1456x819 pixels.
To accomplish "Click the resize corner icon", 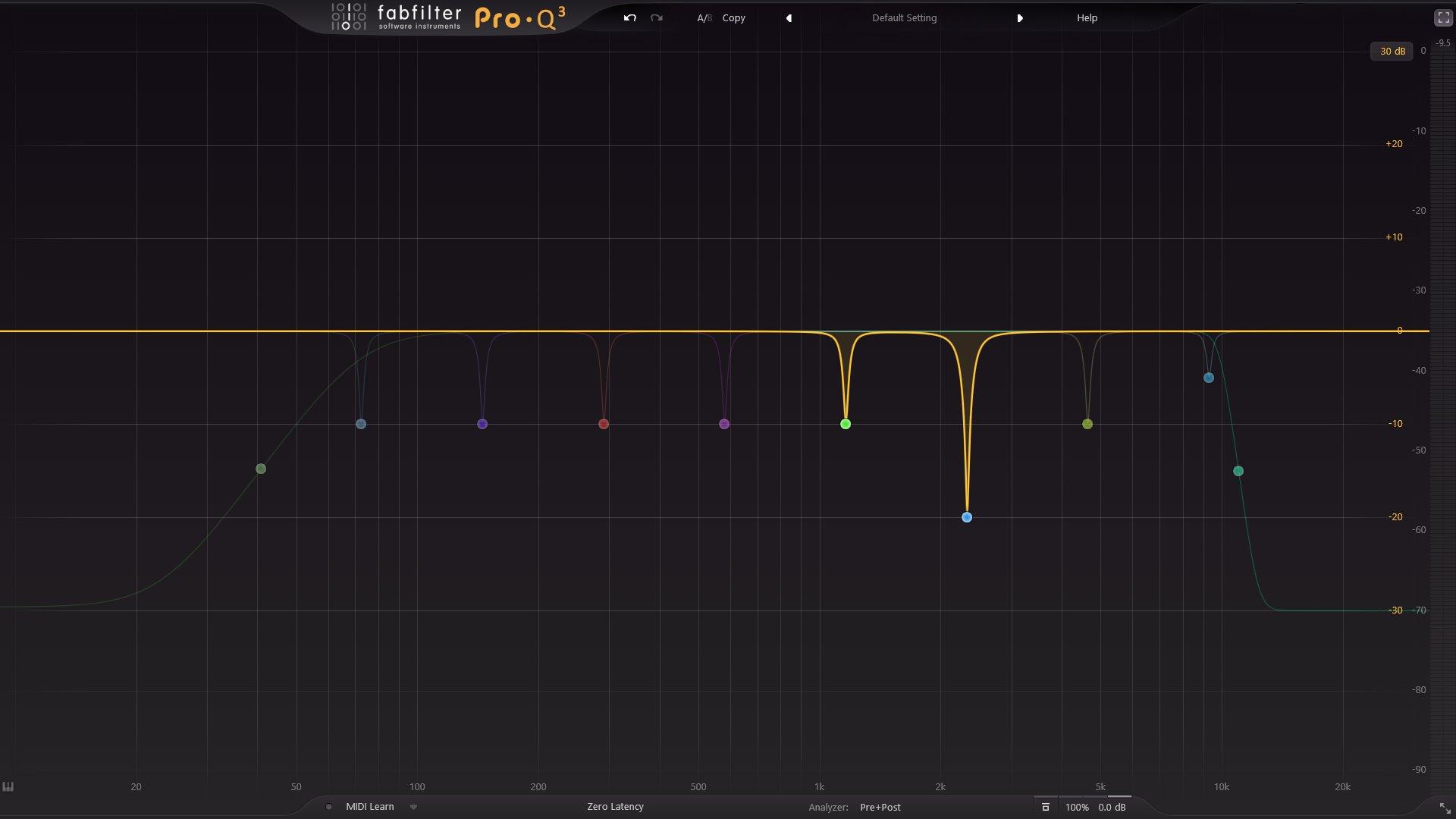I will pos(1445,808).
